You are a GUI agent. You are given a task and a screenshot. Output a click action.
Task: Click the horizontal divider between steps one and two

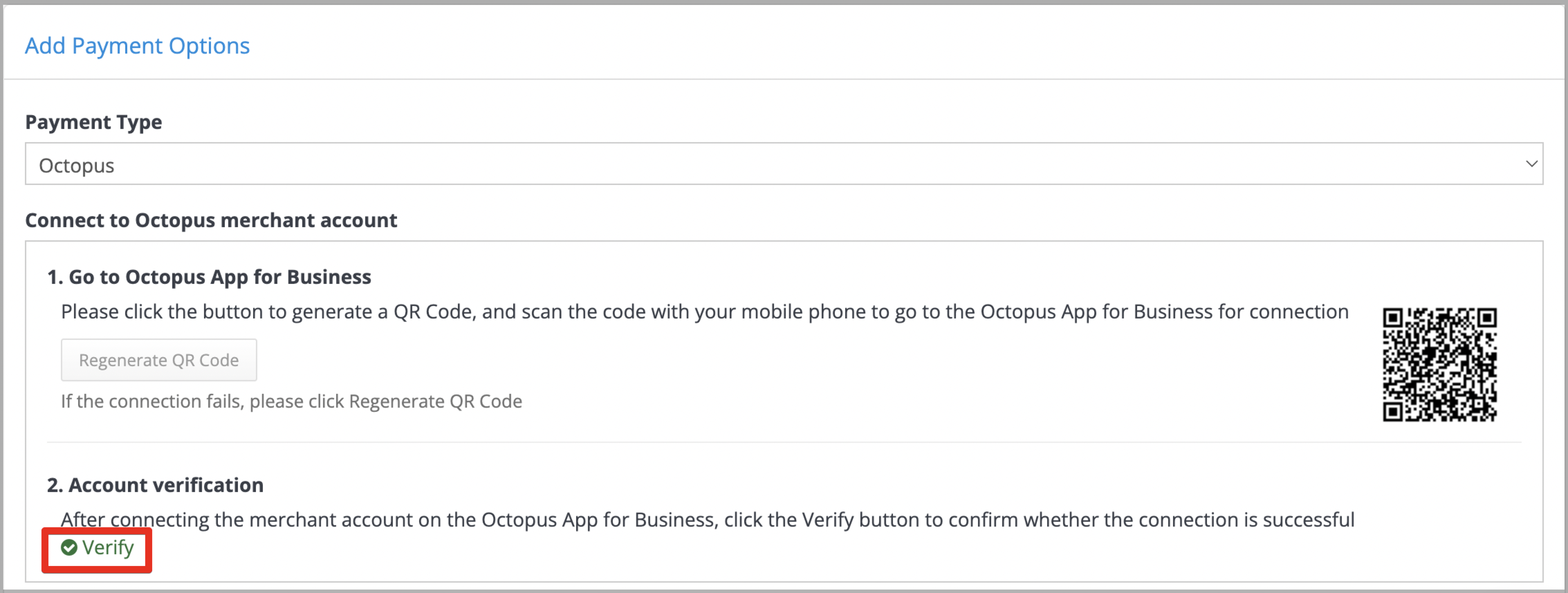pyautogui.click(x=784, y=442)
